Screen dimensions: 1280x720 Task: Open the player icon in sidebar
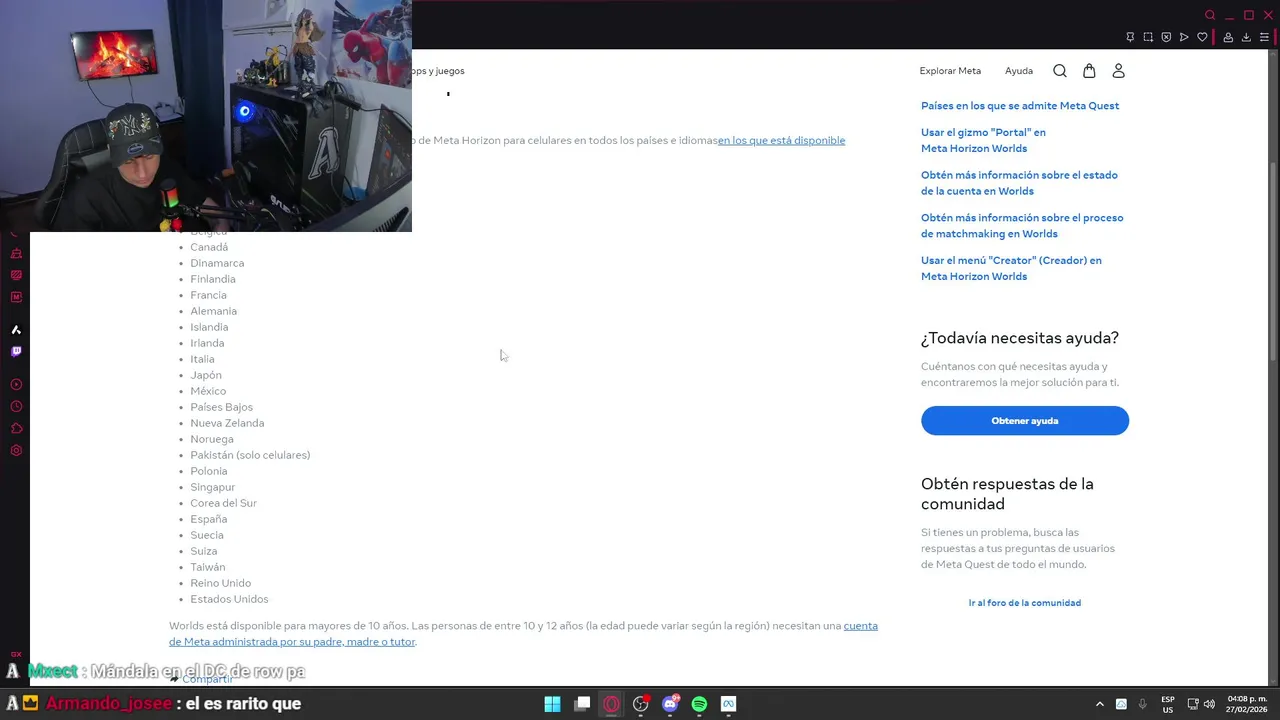tap(16, 384)
